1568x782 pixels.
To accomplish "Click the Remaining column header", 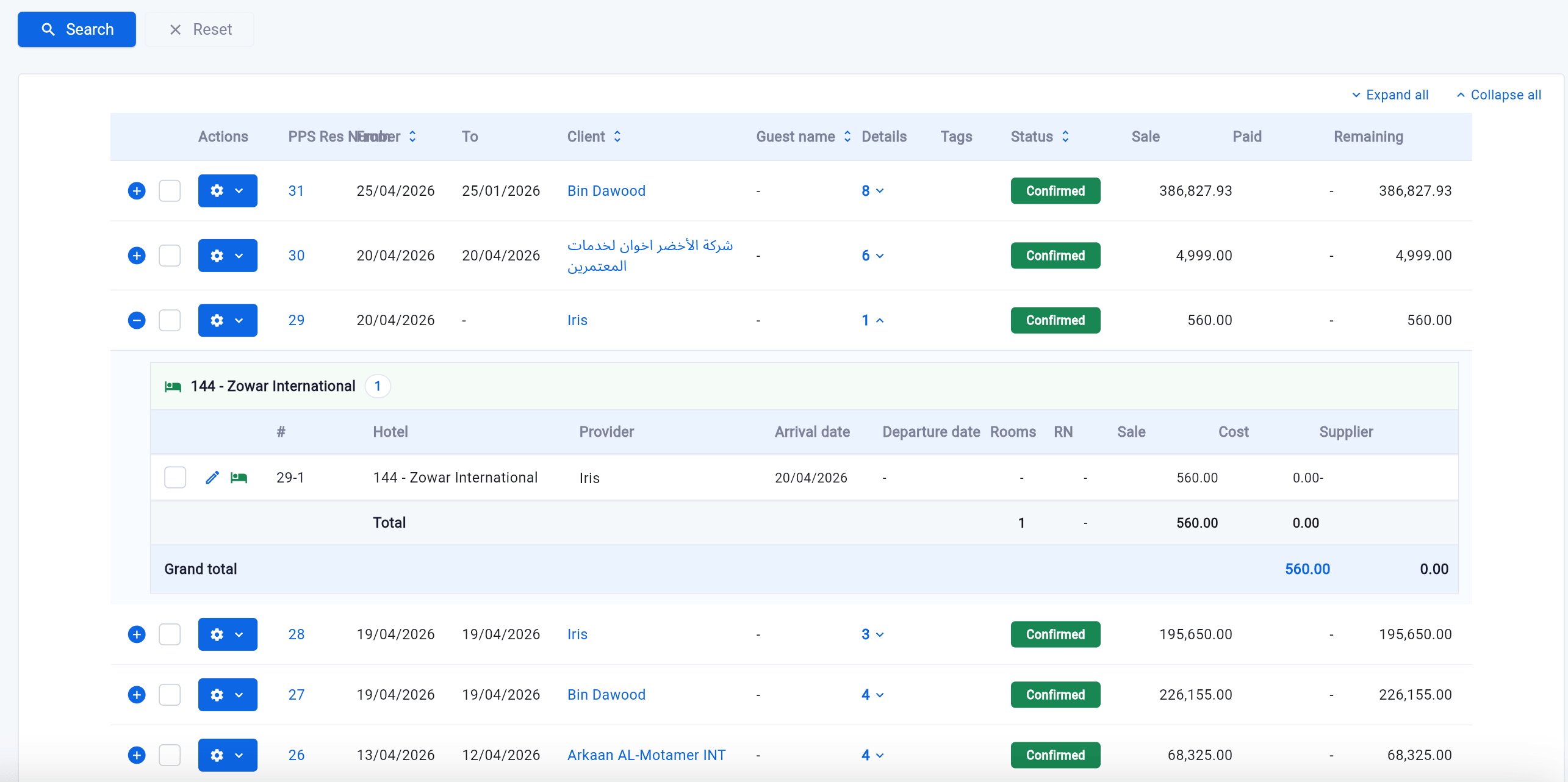I will (x=1368, y=137).
